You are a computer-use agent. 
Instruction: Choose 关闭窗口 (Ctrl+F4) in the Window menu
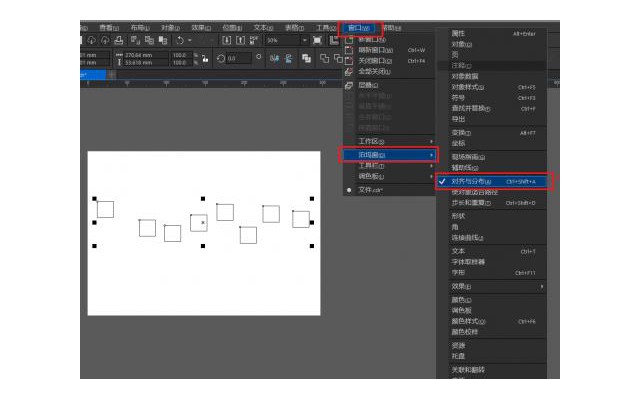pos(389,60)
